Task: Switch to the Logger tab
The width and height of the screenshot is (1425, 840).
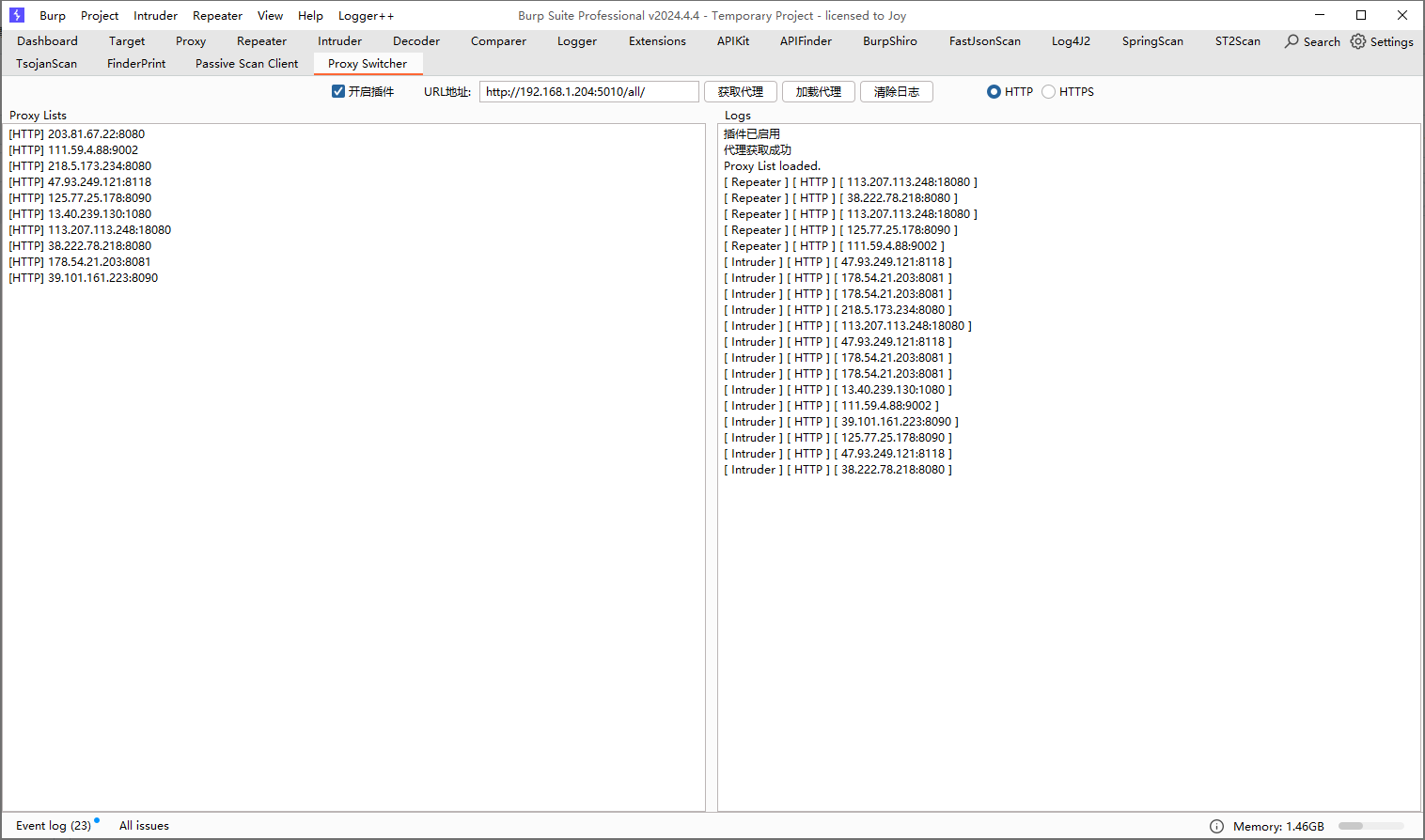Action: [577, 41]
